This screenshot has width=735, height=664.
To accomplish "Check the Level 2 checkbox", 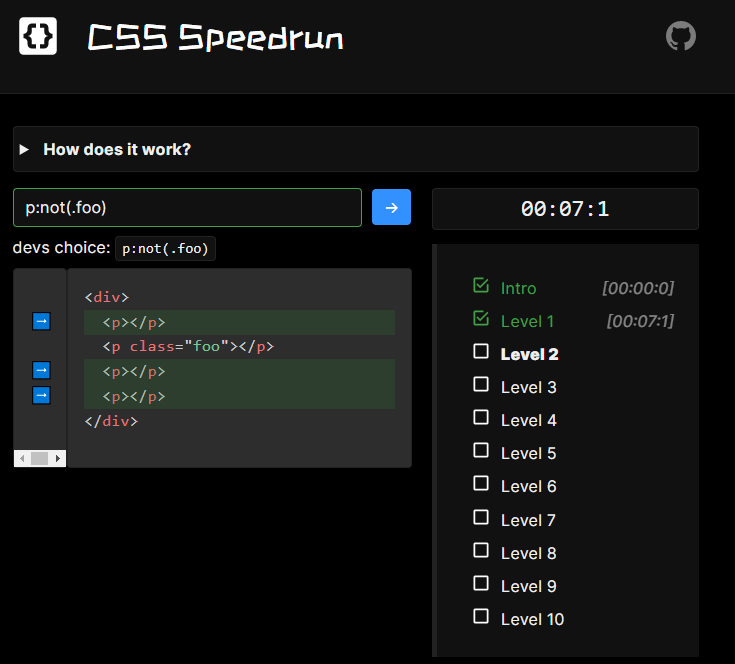I will pos(481,352).
